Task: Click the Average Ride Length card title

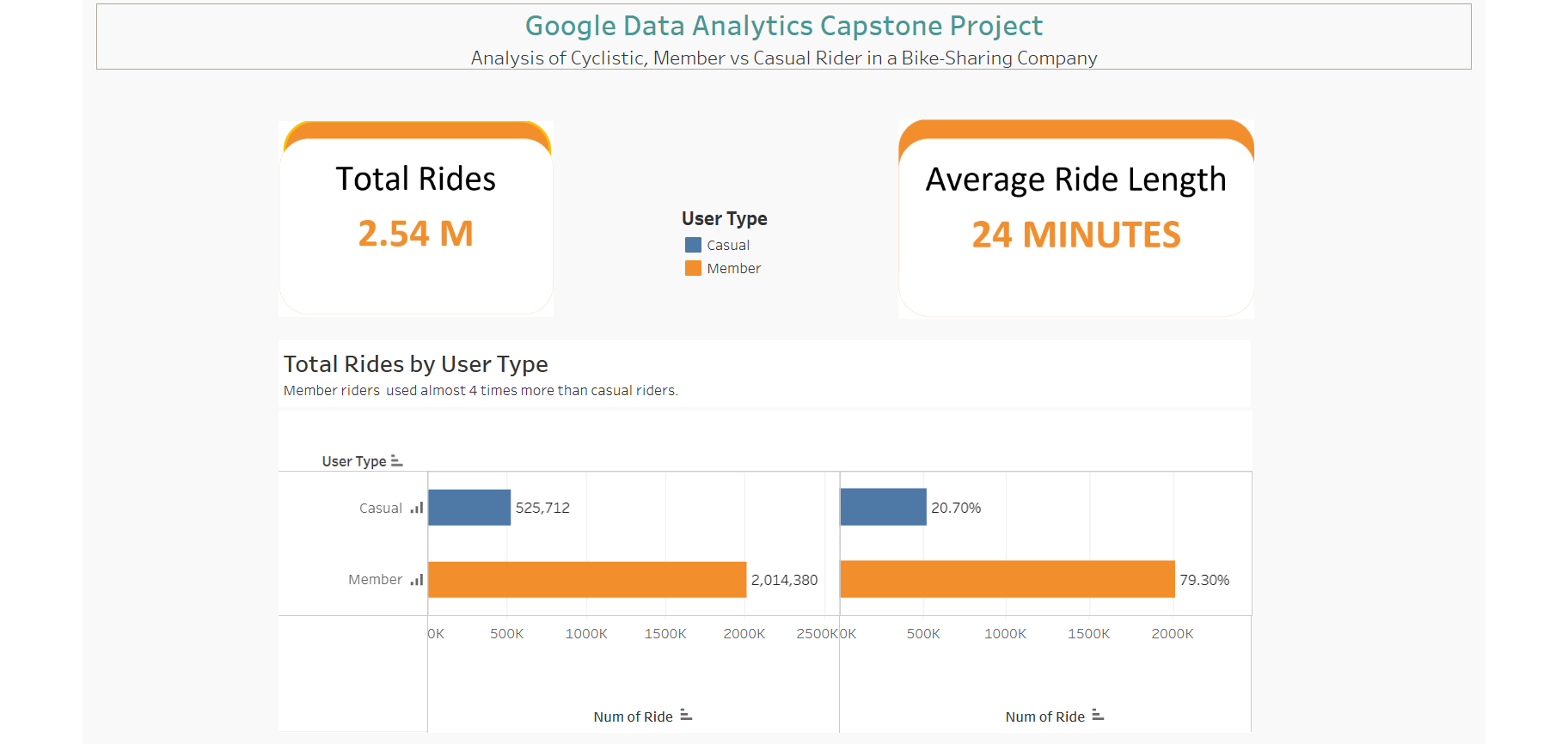Action: point(1076,180)
